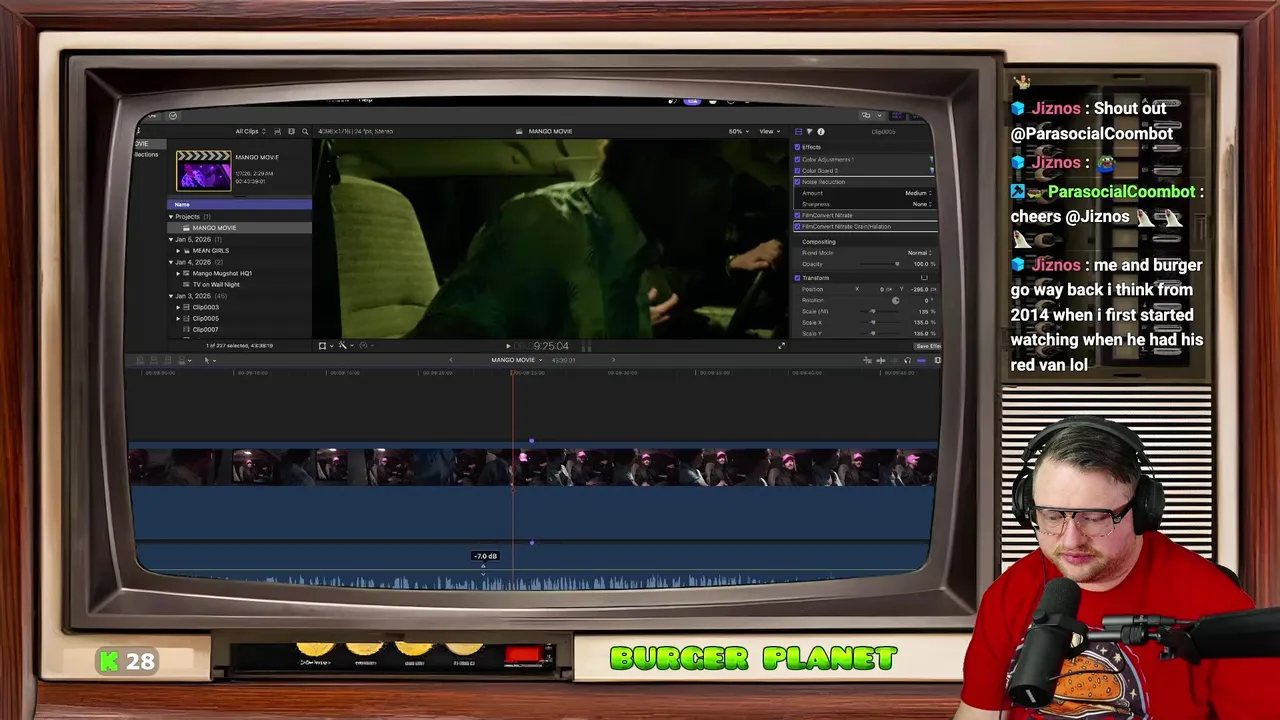Open the Sharpness None dropdown

click(922, 204)
